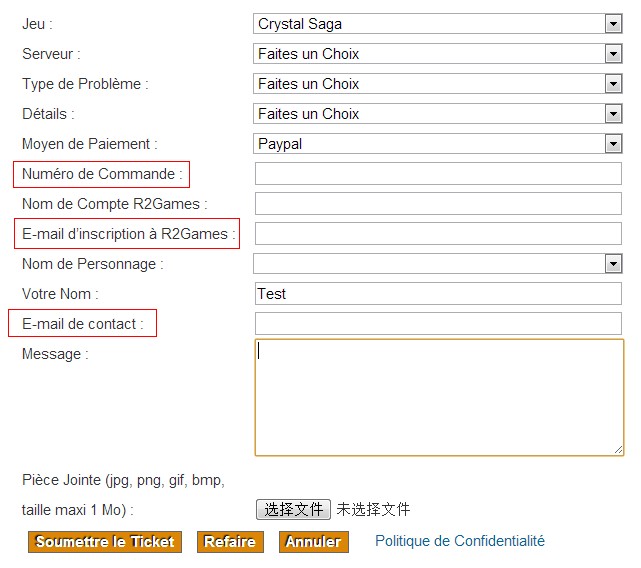Screen dimensions: 641x568
Task: Click the E-mail de contact input field
Action: pyautogui.click(x=438, y=324)
